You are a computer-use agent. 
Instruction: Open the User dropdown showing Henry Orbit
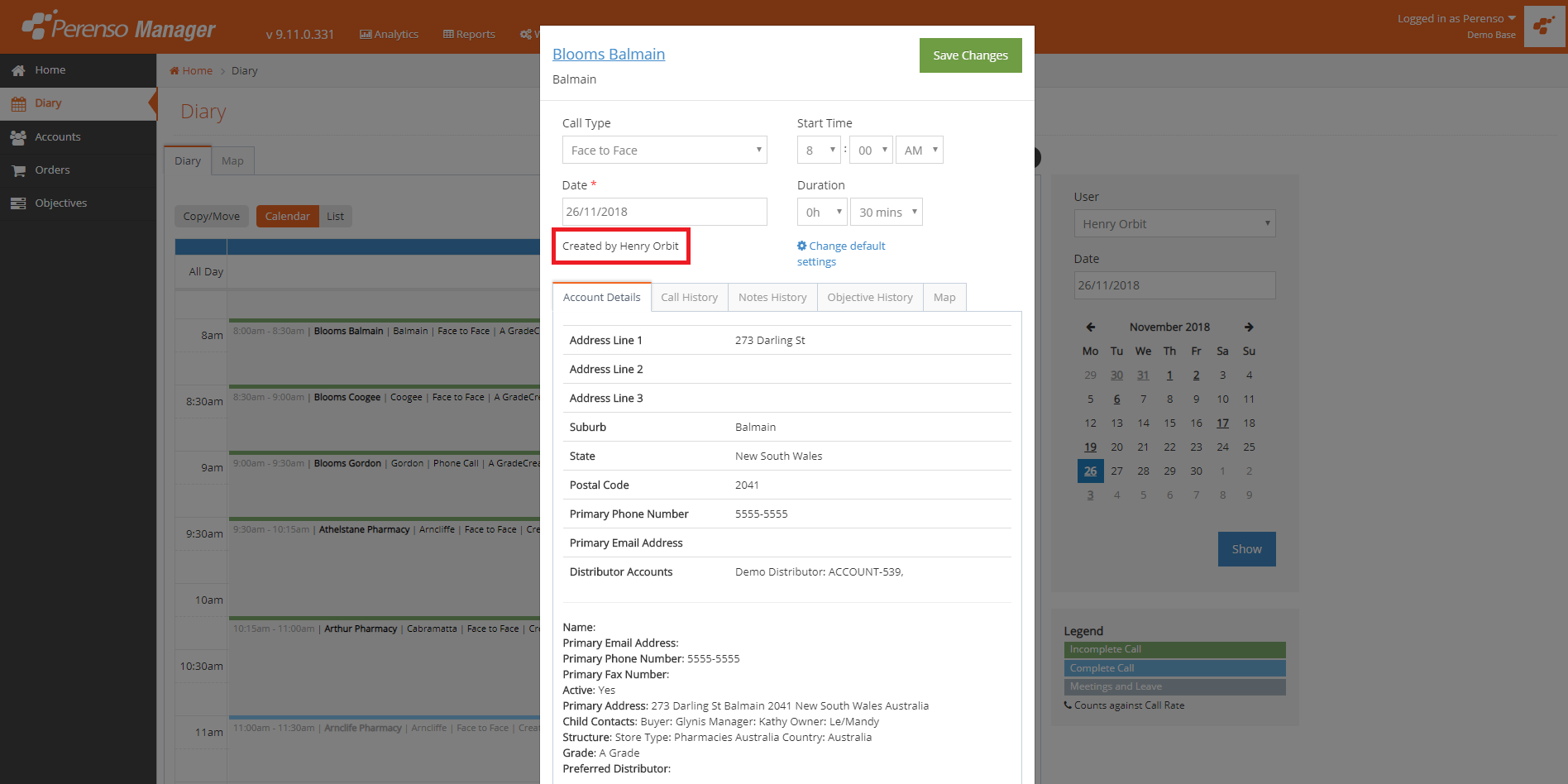[1174, 224]
